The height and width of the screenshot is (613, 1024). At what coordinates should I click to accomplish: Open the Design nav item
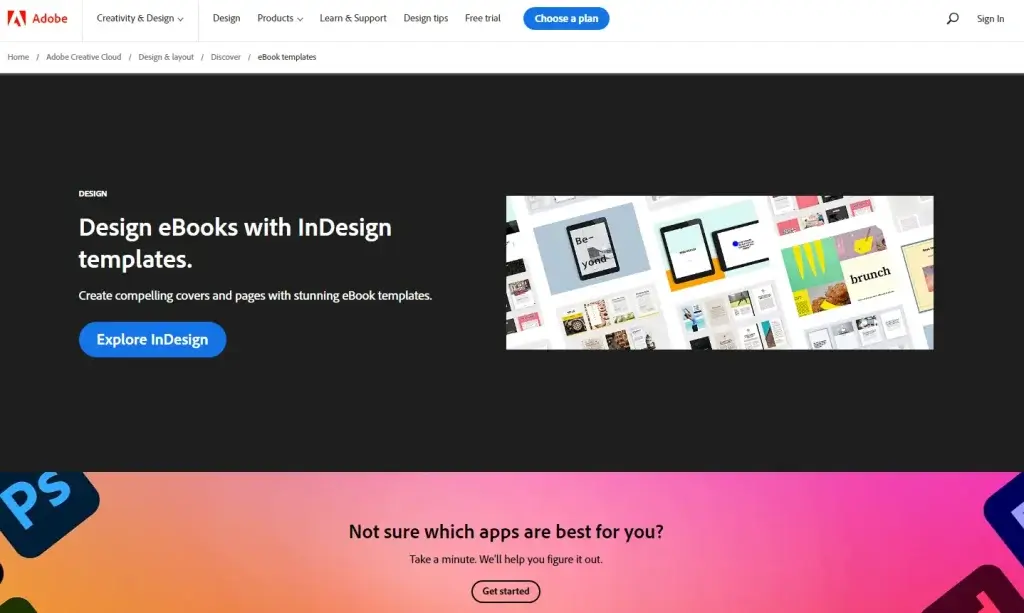(x=227, y=18)
